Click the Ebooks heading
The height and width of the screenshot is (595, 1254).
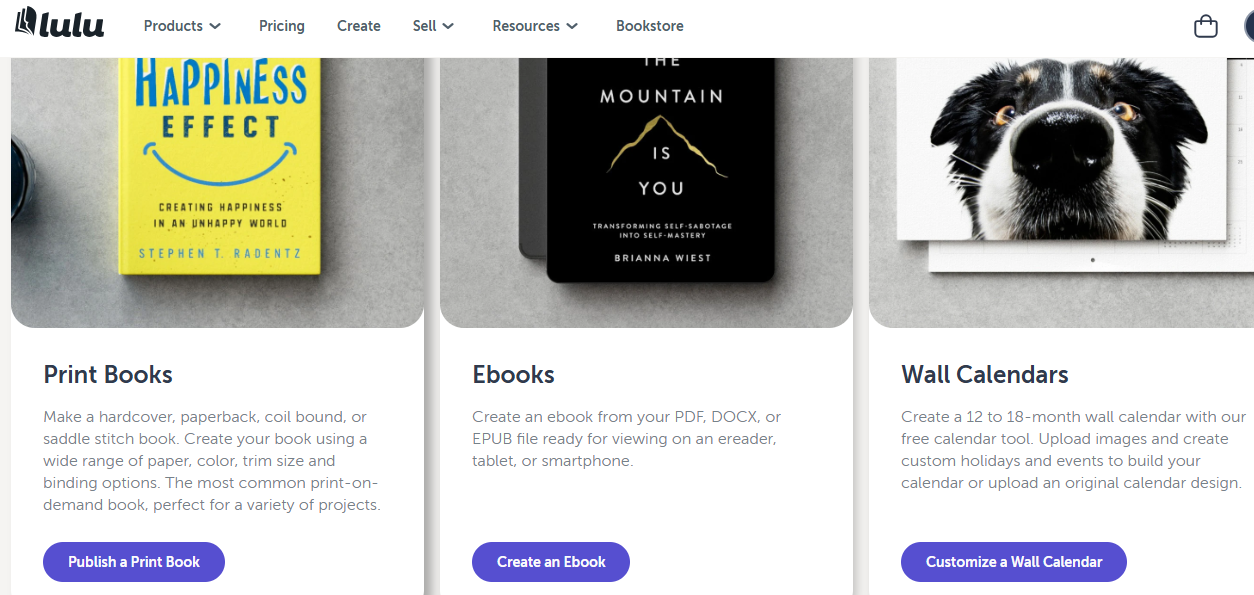(513, 375)
